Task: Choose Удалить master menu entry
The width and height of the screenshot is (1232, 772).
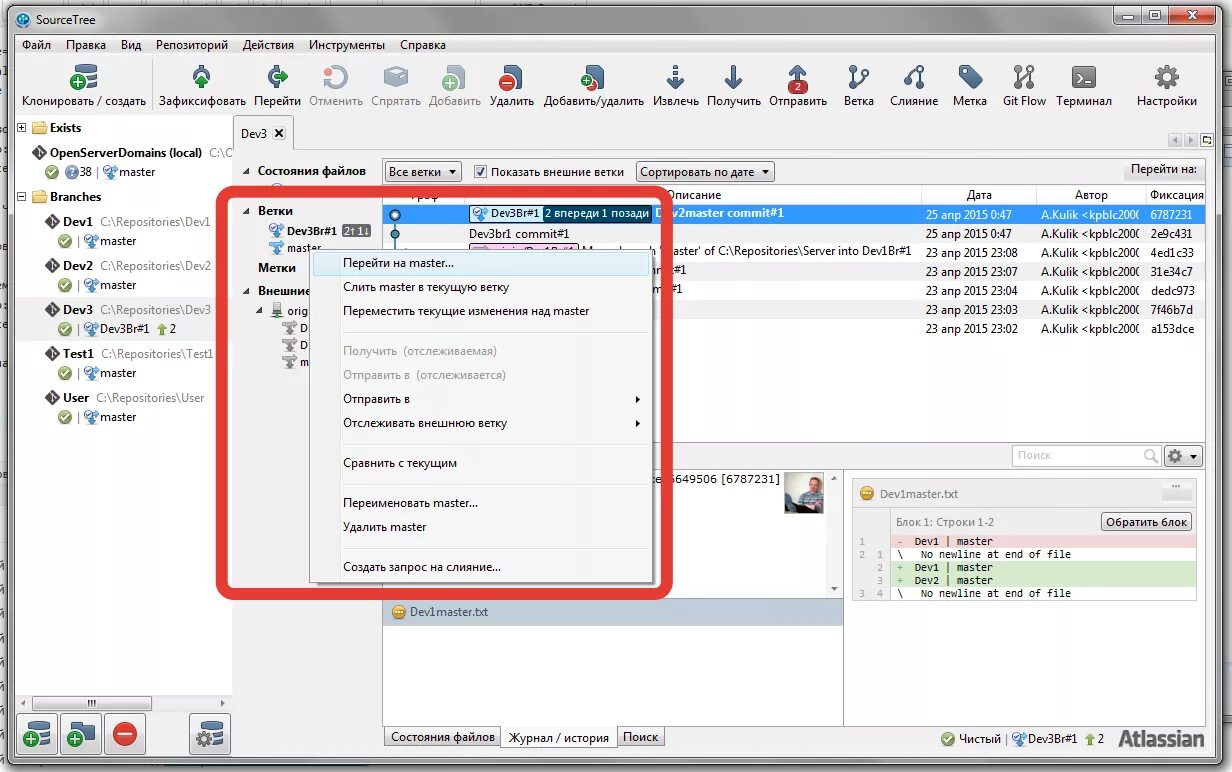Action: 480,527
